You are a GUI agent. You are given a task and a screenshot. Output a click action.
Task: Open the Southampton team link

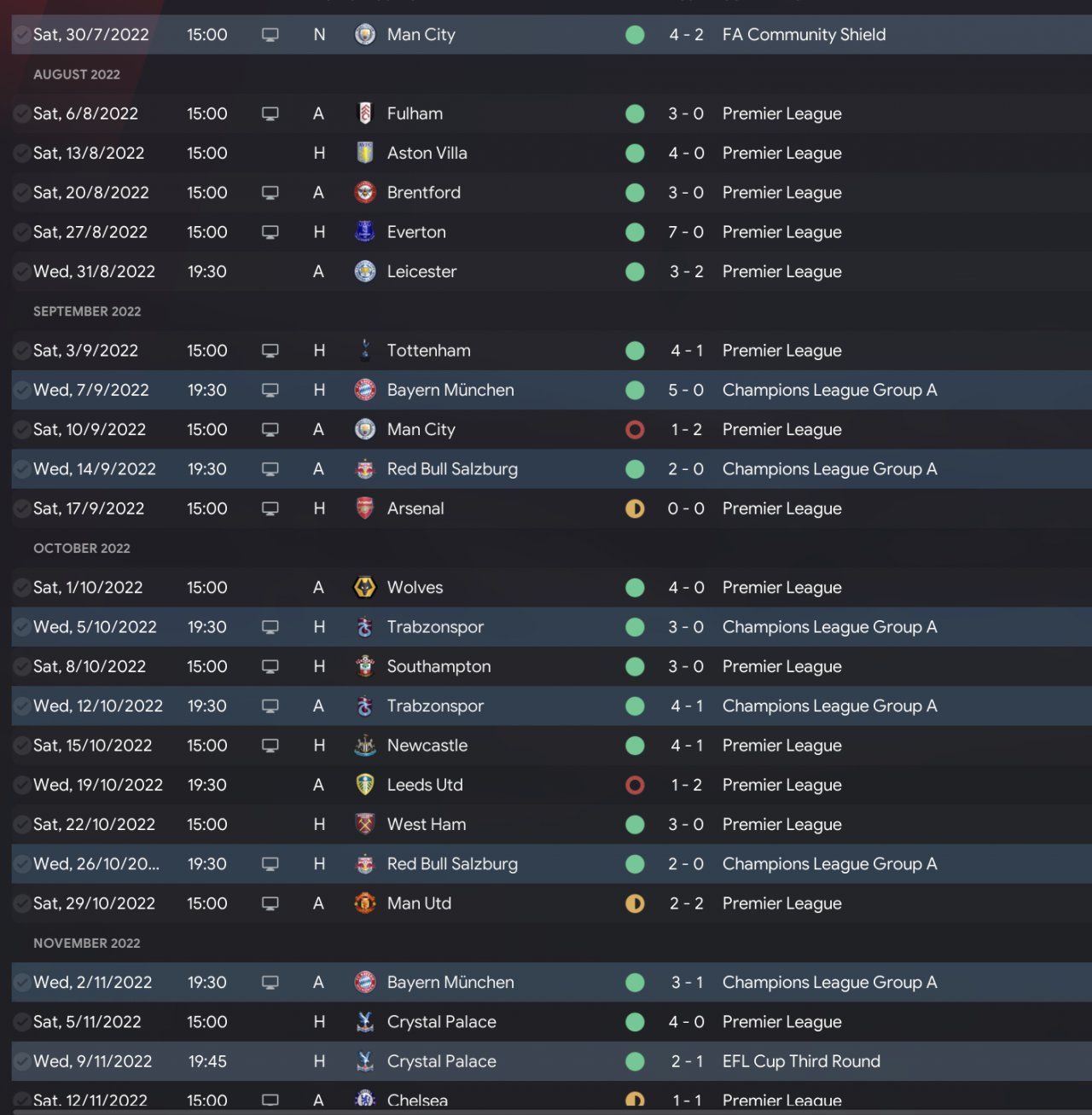tap(439, 667)
